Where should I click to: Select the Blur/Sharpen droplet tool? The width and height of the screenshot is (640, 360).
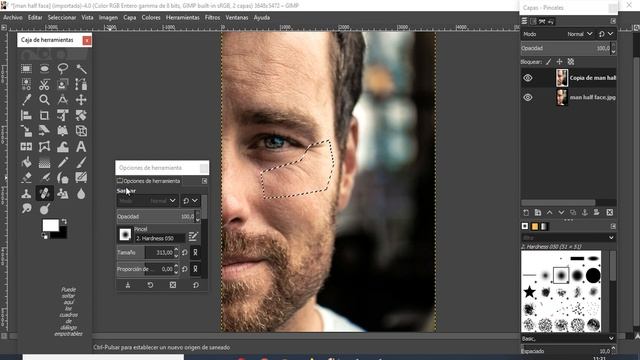pyautogui.click(x=81, y=193)
